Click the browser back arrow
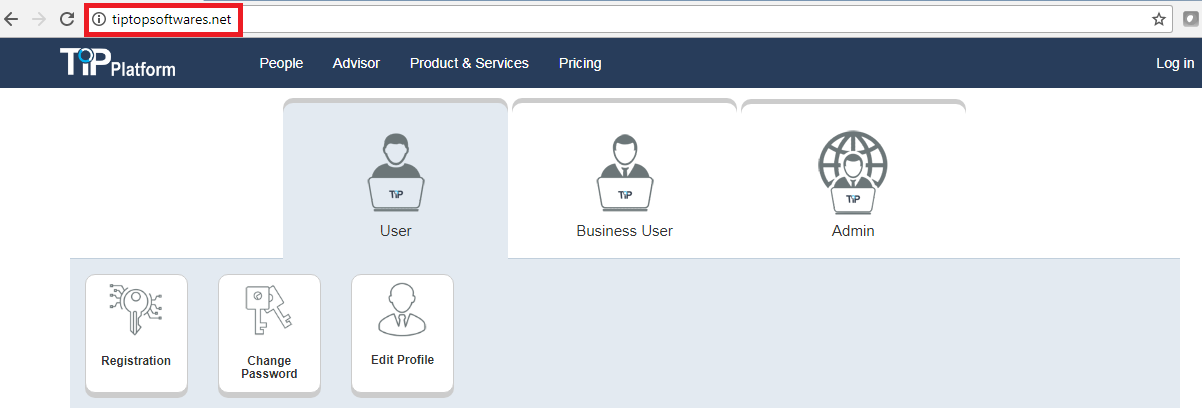 coord(12,19)
